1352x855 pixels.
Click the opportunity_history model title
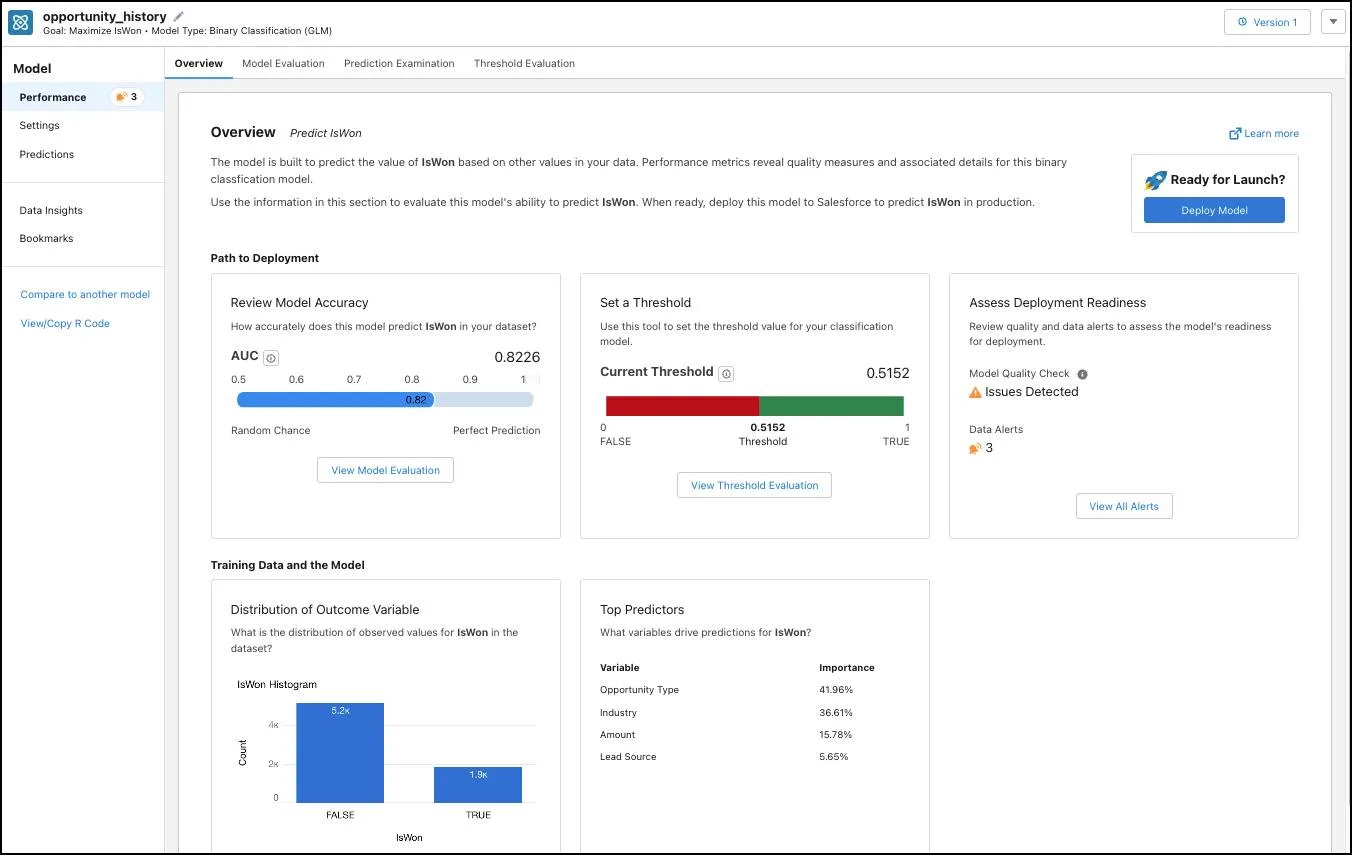(104, 16)
